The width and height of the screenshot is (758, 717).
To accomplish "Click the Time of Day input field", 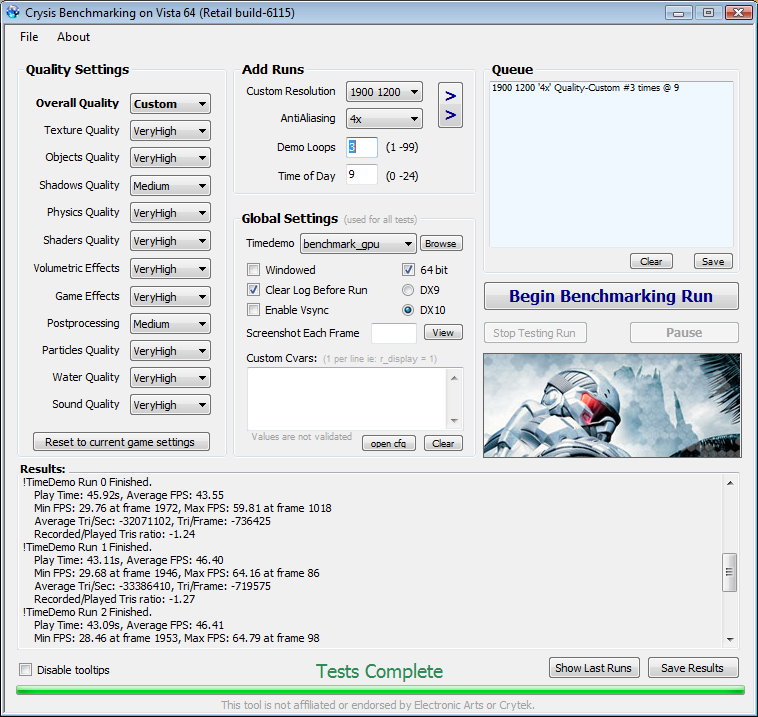I will coord(362,175).
